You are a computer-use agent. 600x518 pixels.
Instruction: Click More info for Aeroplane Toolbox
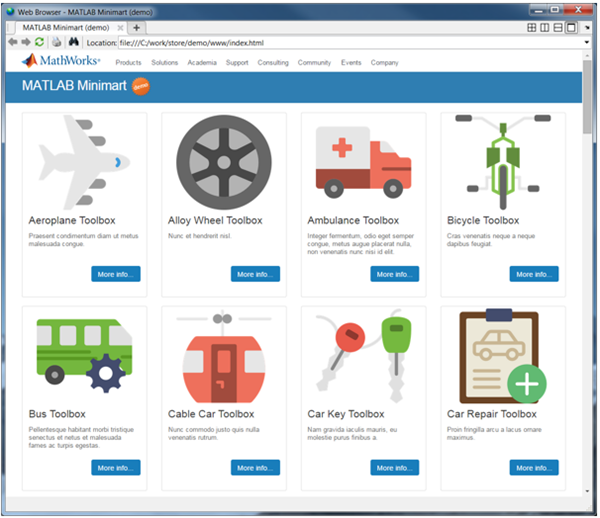point(115,274)
